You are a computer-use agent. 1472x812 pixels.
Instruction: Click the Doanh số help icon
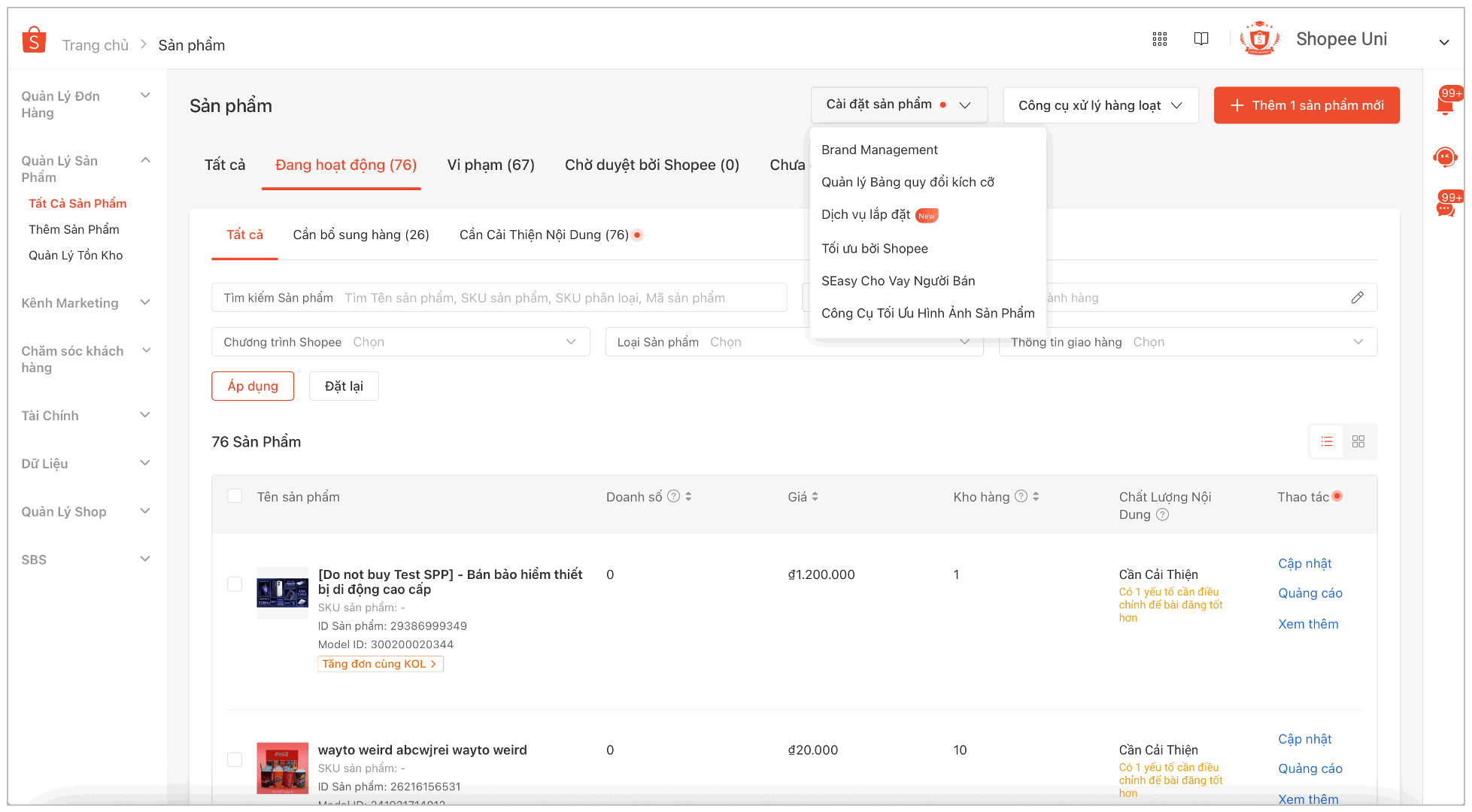click(x=674, y=496)
